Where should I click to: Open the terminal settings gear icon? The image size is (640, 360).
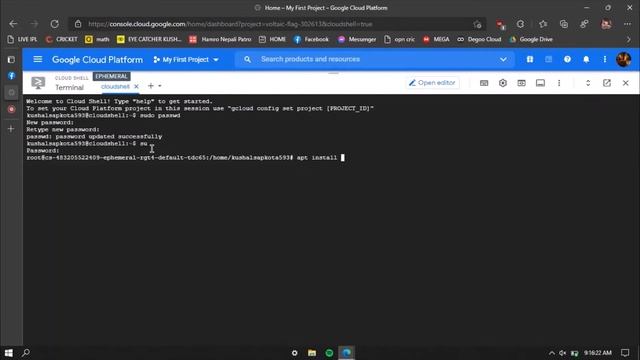pyautogui.click(x=503, y=83)
